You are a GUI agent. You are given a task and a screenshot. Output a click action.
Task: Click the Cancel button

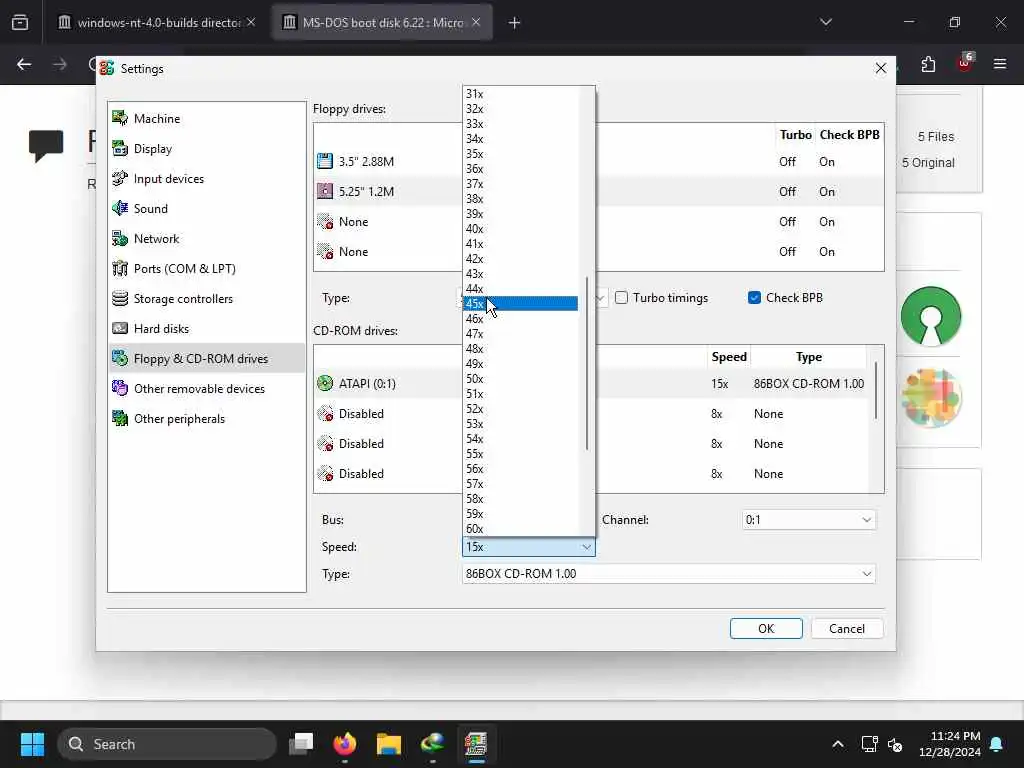coord(847,628)
